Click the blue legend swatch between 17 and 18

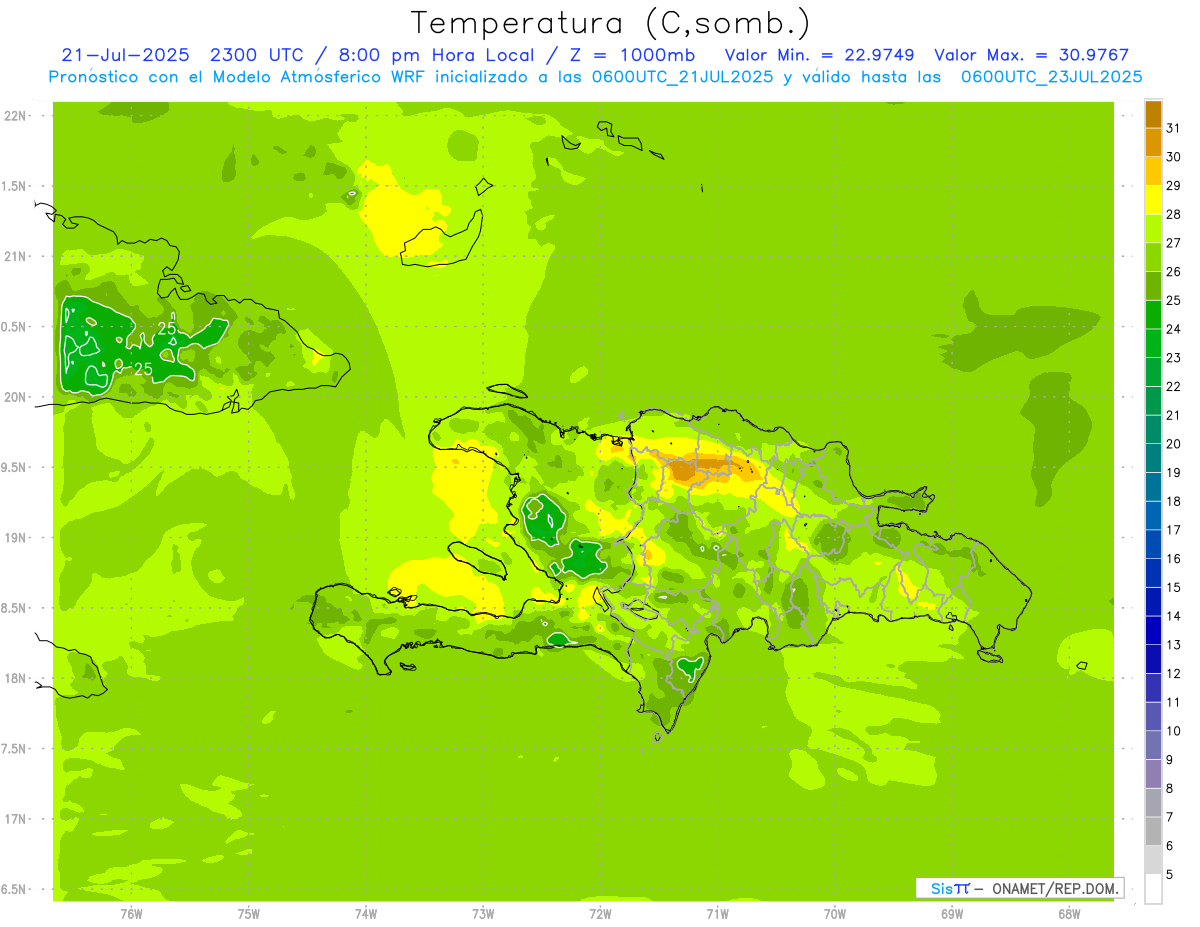1153,516
